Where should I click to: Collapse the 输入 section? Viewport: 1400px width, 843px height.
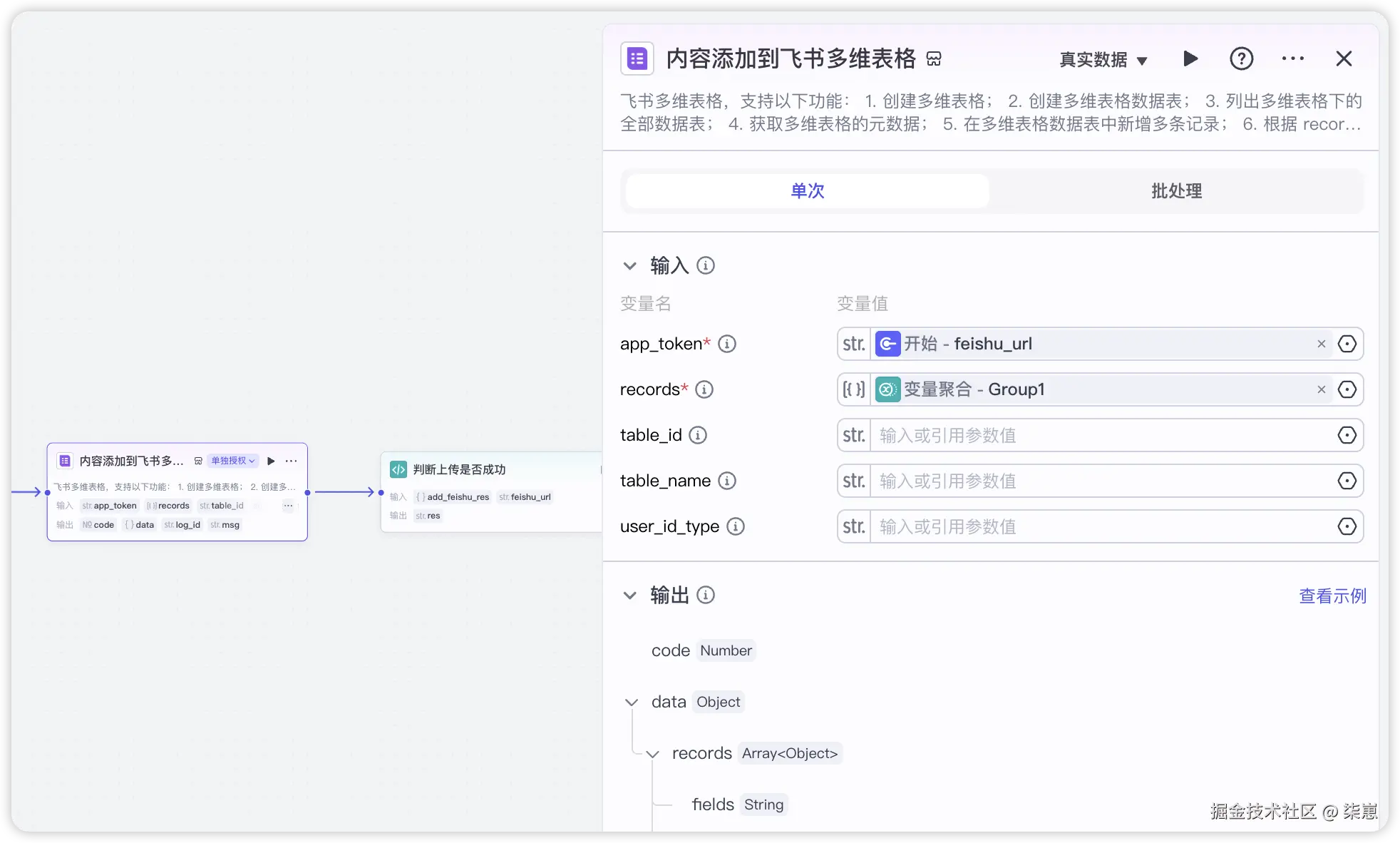pyautogui.click(x=629, y=266)
